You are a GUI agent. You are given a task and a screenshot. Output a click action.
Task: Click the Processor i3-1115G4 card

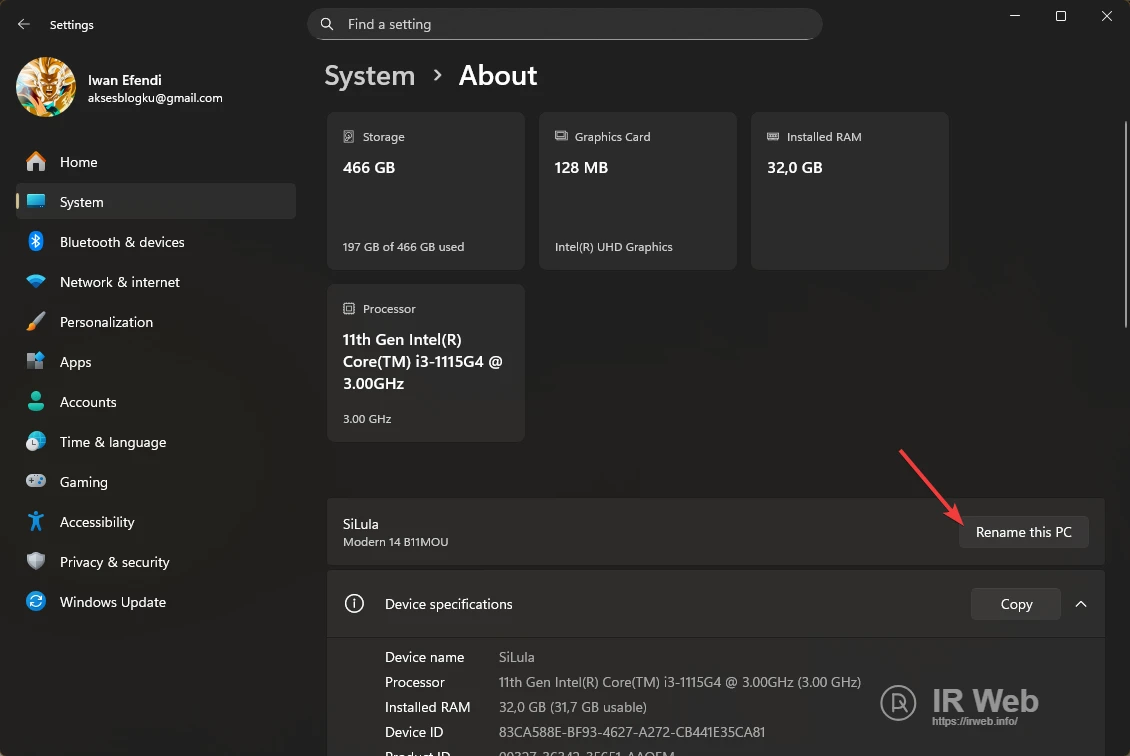point(426,363)
